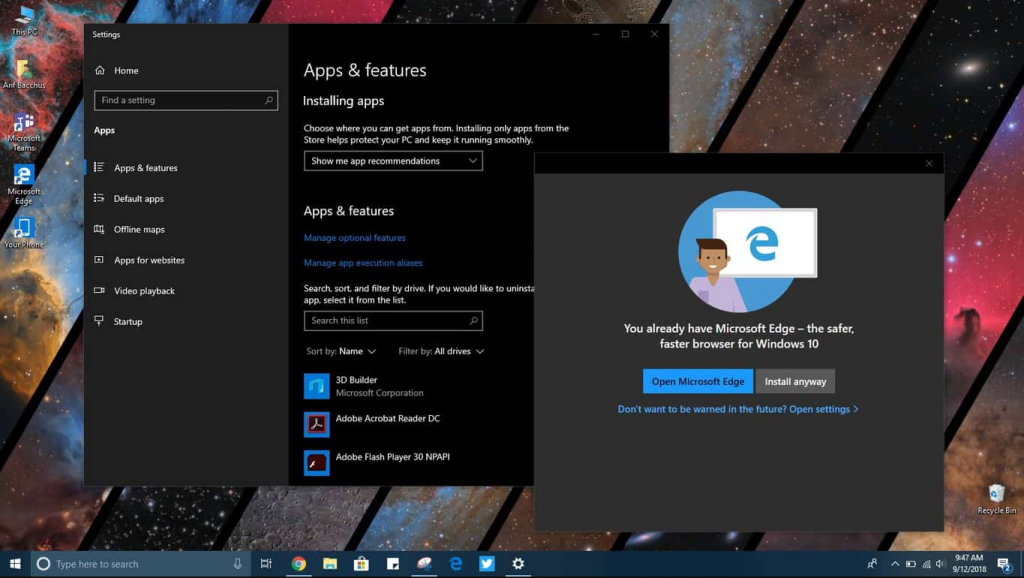Viewport: 1024px width, 578px height.
Task: Select the Microsoft Teams desktop shortcut
Action: coord(24,133)
